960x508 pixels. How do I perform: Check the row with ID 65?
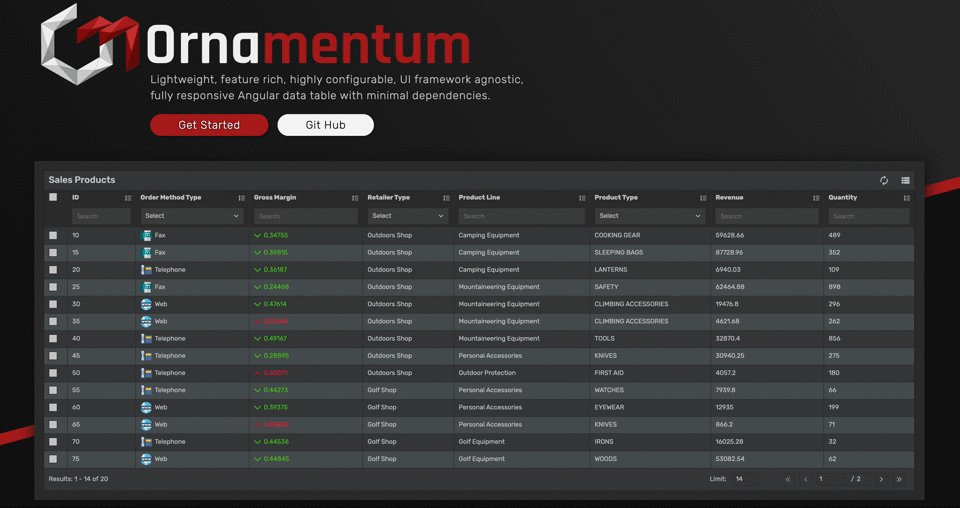[x=53, y=424]
